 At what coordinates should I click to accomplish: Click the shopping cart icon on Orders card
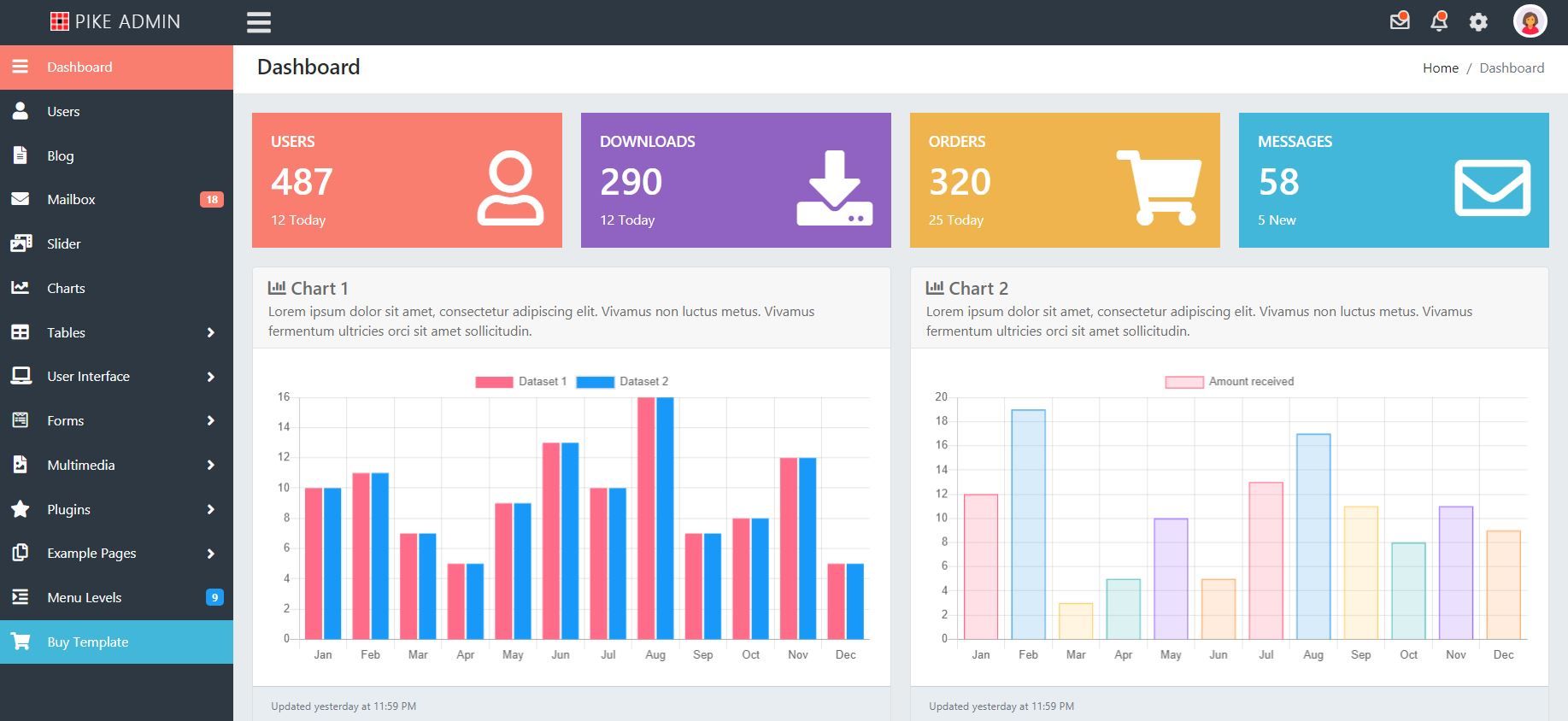(x=1159, y=188)
